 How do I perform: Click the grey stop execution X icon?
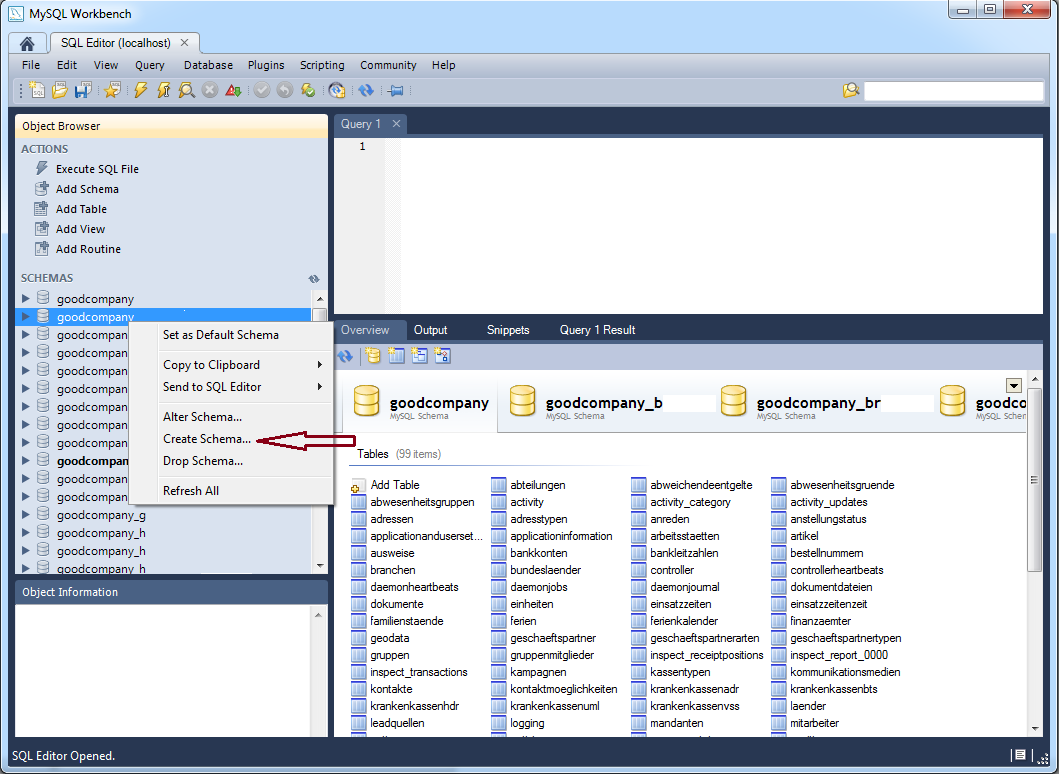click(210, 90)
